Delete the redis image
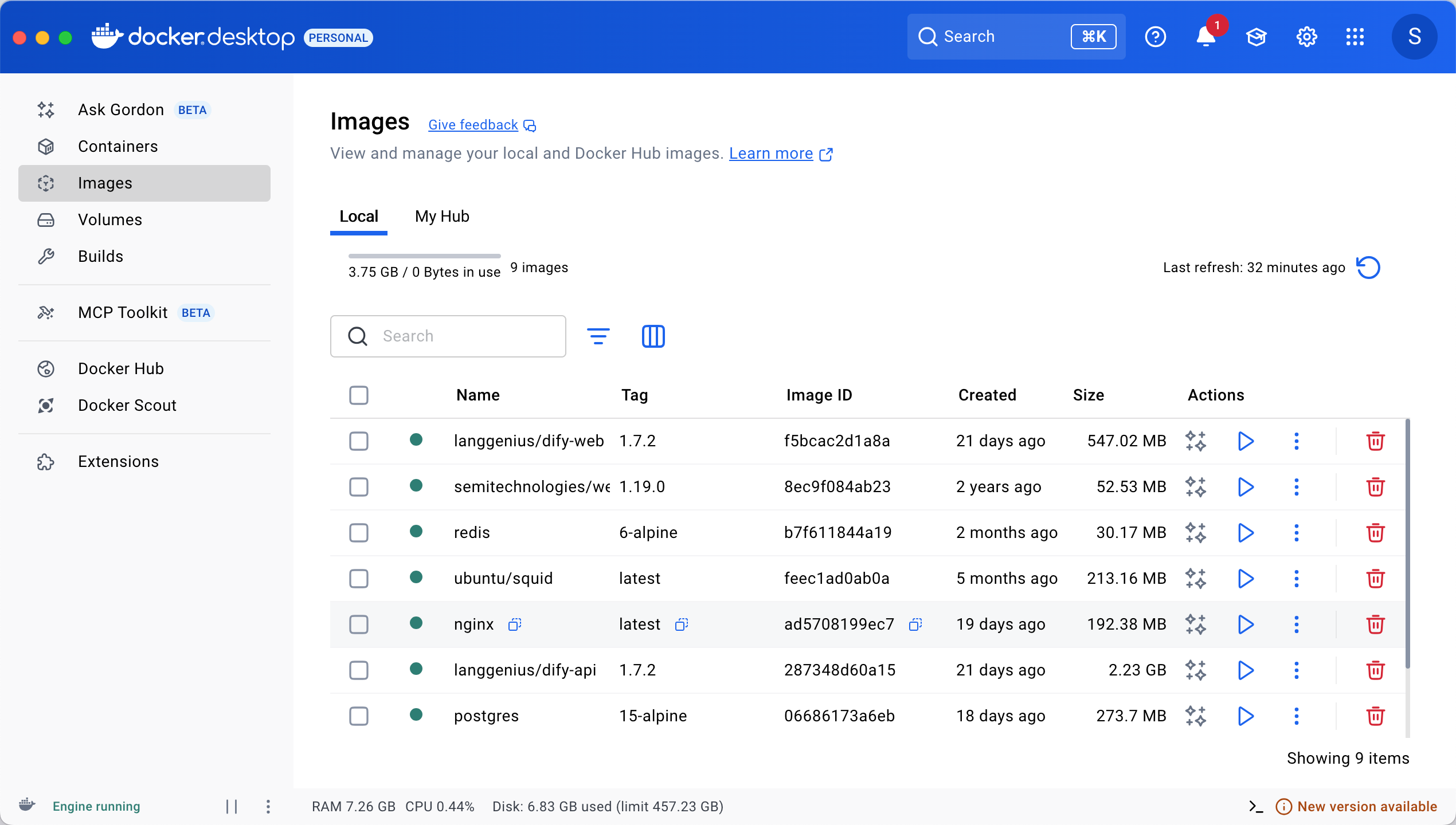 click(x=1375, y=533)
